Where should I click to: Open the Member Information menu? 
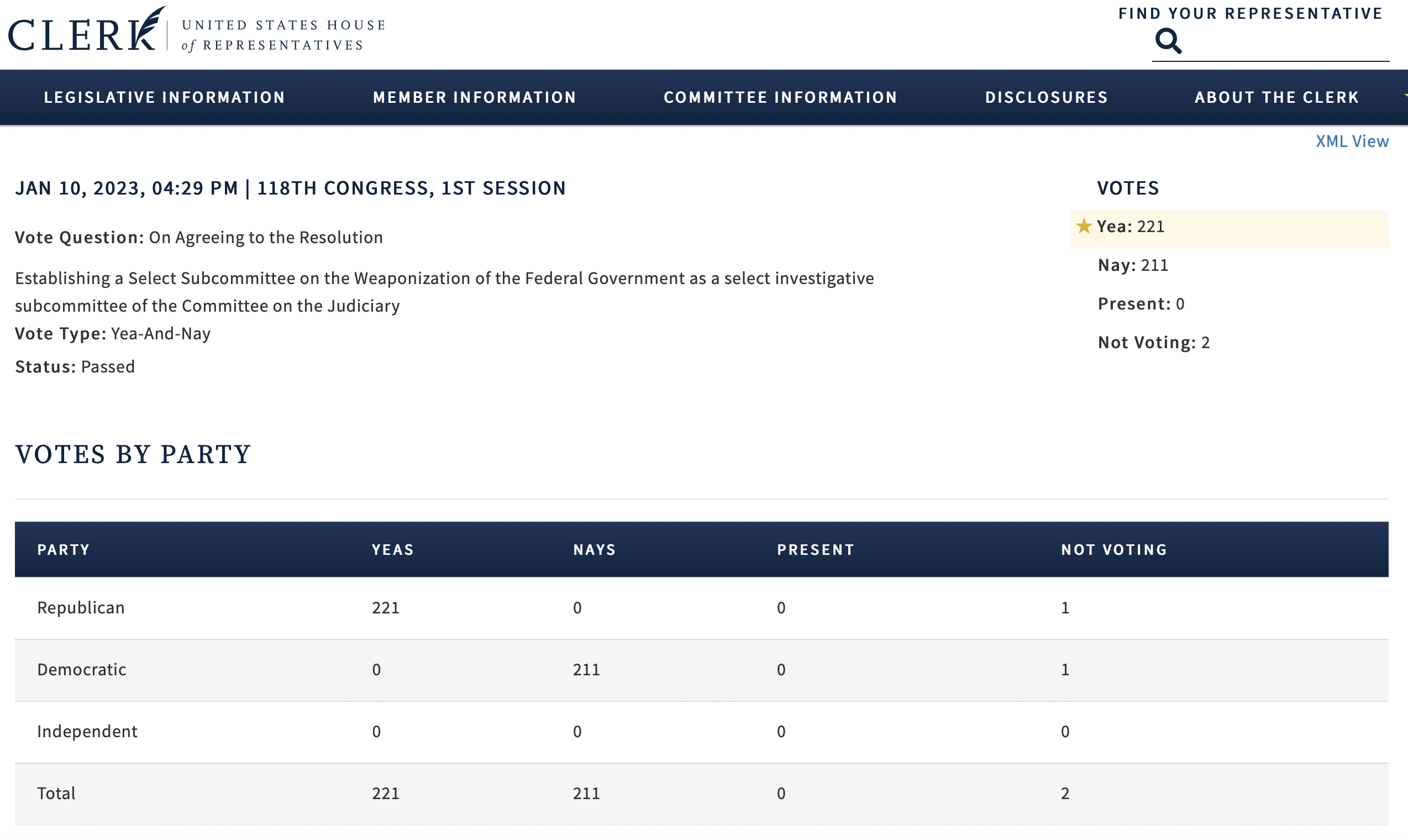click(x=474, y=97)
